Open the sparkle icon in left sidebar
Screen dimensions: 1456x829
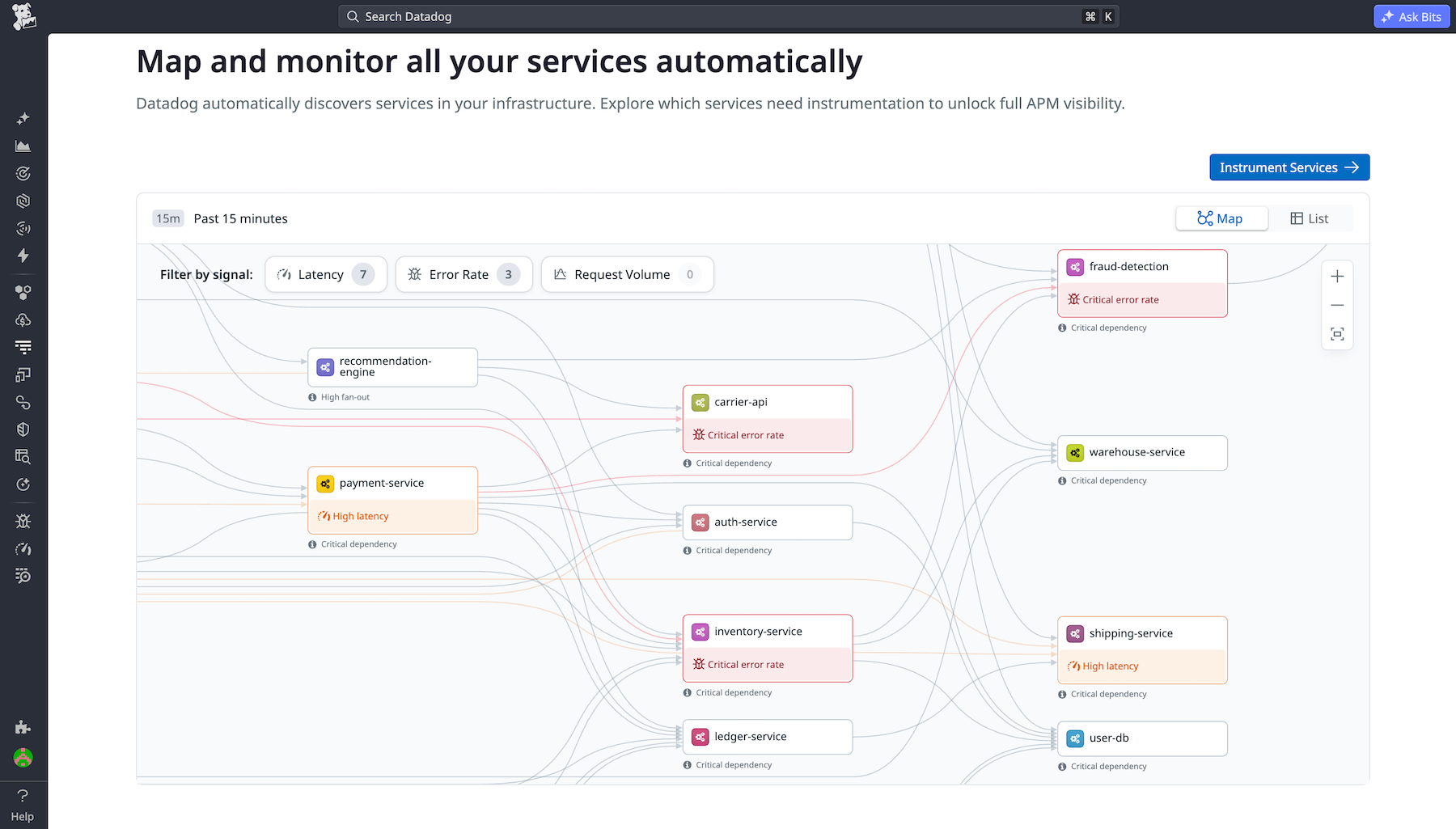click(x=23, y=119)
